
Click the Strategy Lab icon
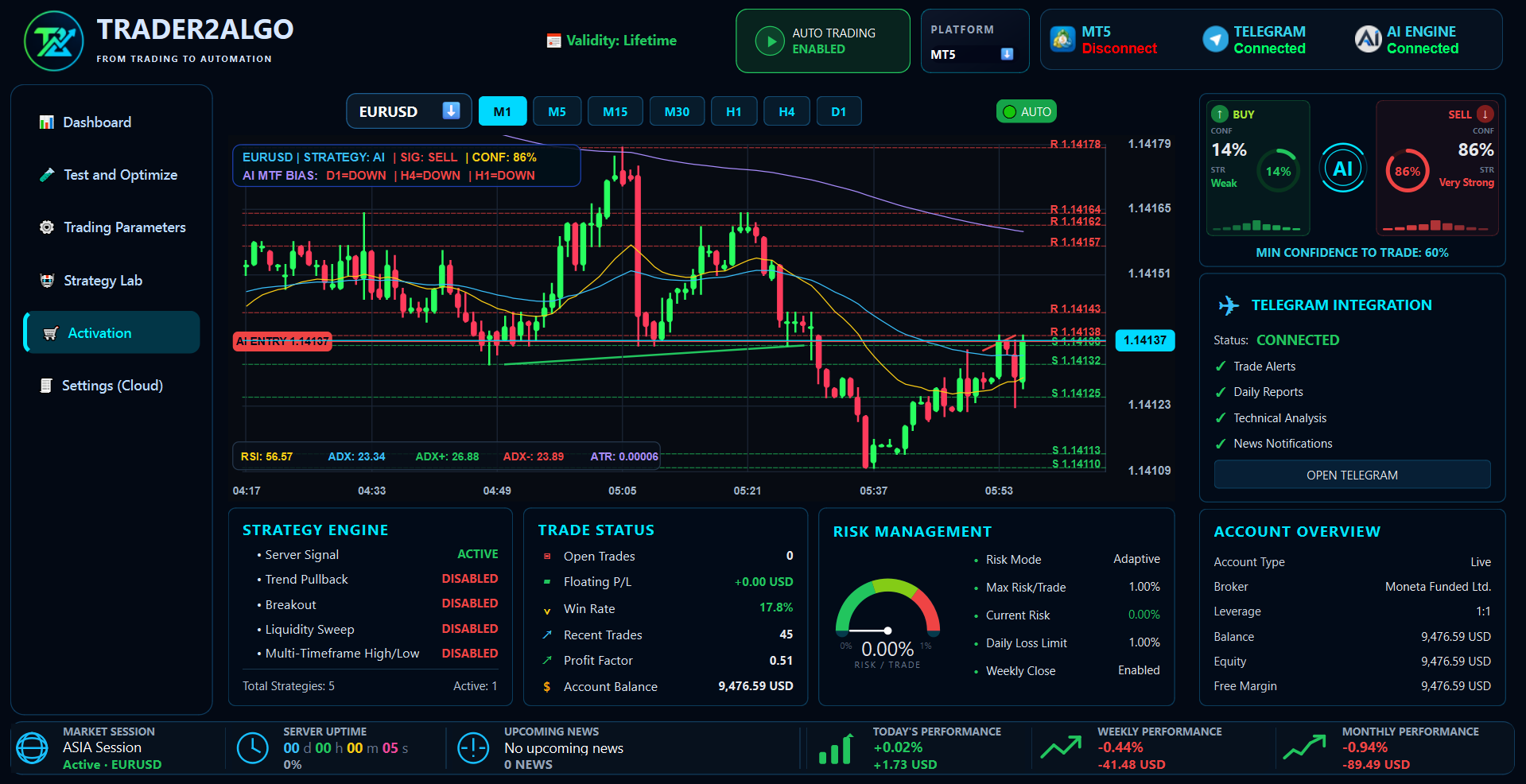(x=47, y=281)
